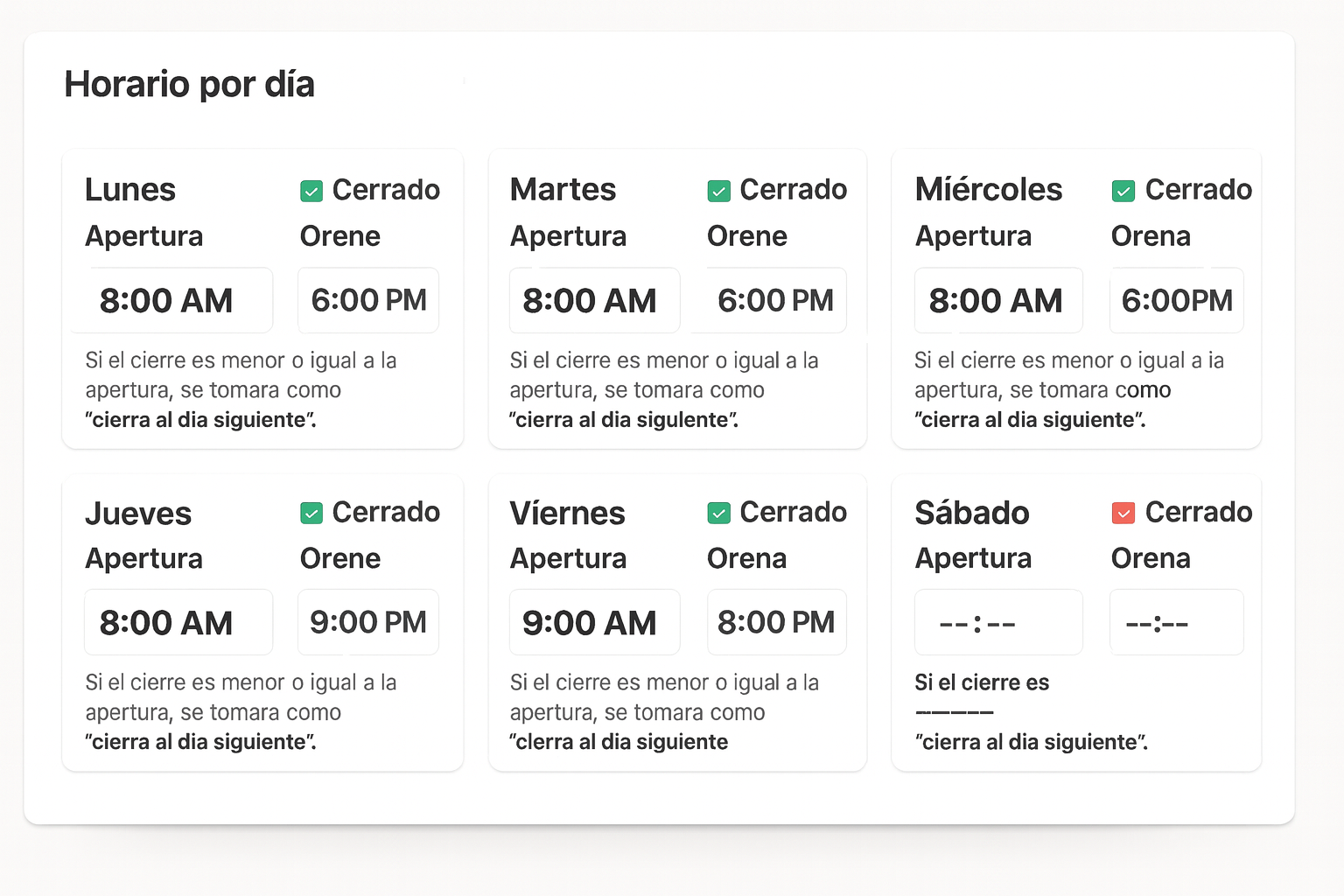The width and height of the screenshot is (1344, 896).
Task: Click the Lunes Apertura 8:00 AM field
Action: pyautogui.click(x=178, y=301)
